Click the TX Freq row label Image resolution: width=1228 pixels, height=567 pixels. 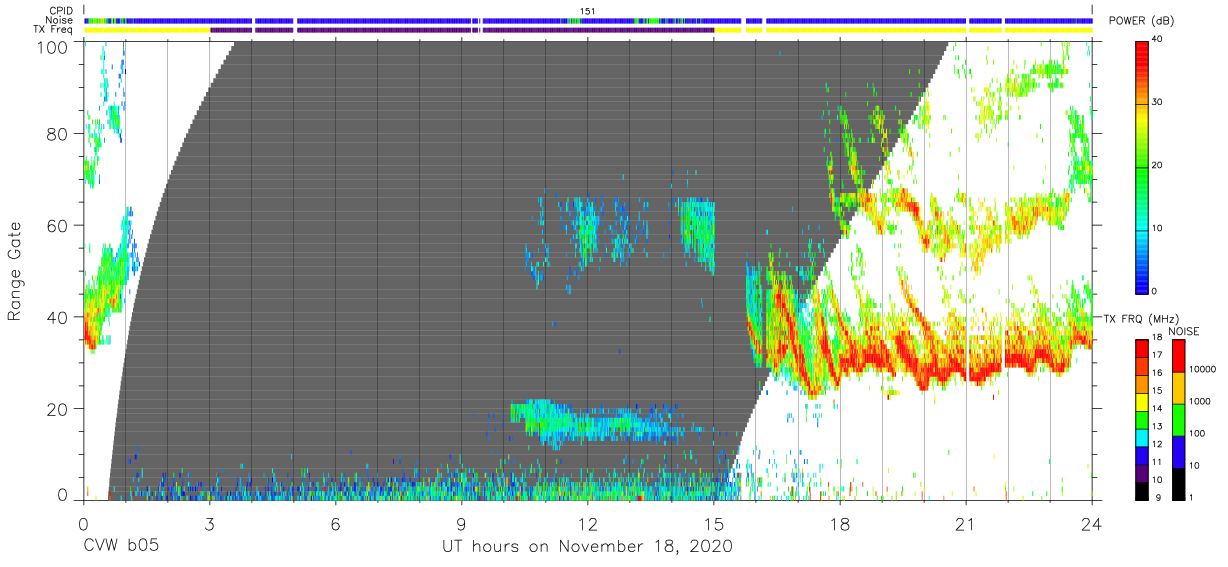click(x=55, y=31)
